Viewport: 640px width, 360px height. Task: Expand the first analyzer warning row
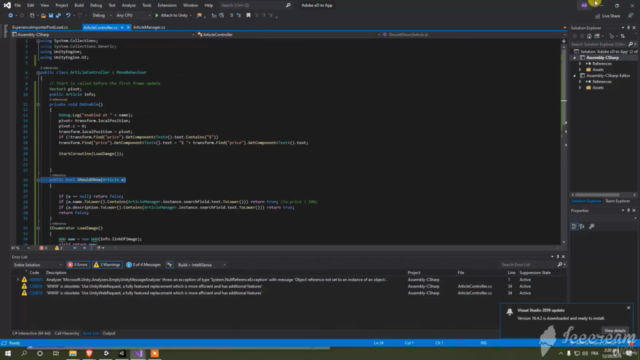(18, 280)
